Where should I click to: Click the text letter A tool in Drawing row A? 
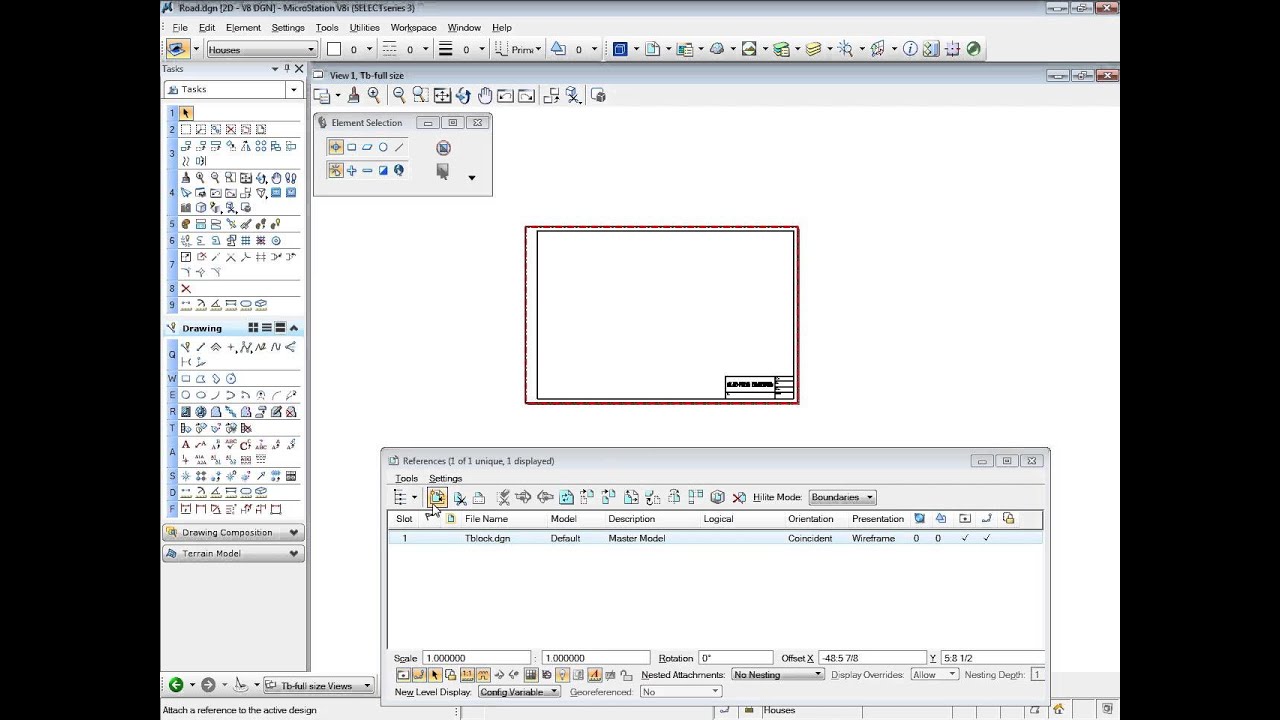(x=186, y=444)
